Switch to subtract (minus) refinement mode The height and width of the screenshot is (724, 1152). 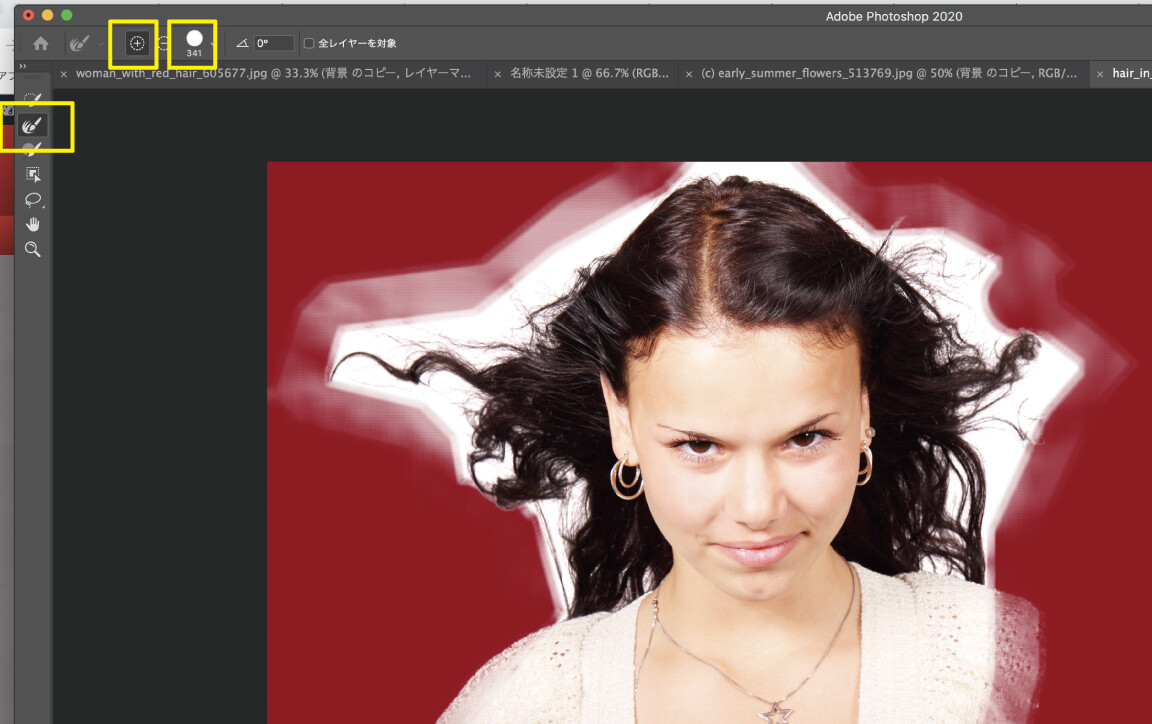tap(164, 43)
